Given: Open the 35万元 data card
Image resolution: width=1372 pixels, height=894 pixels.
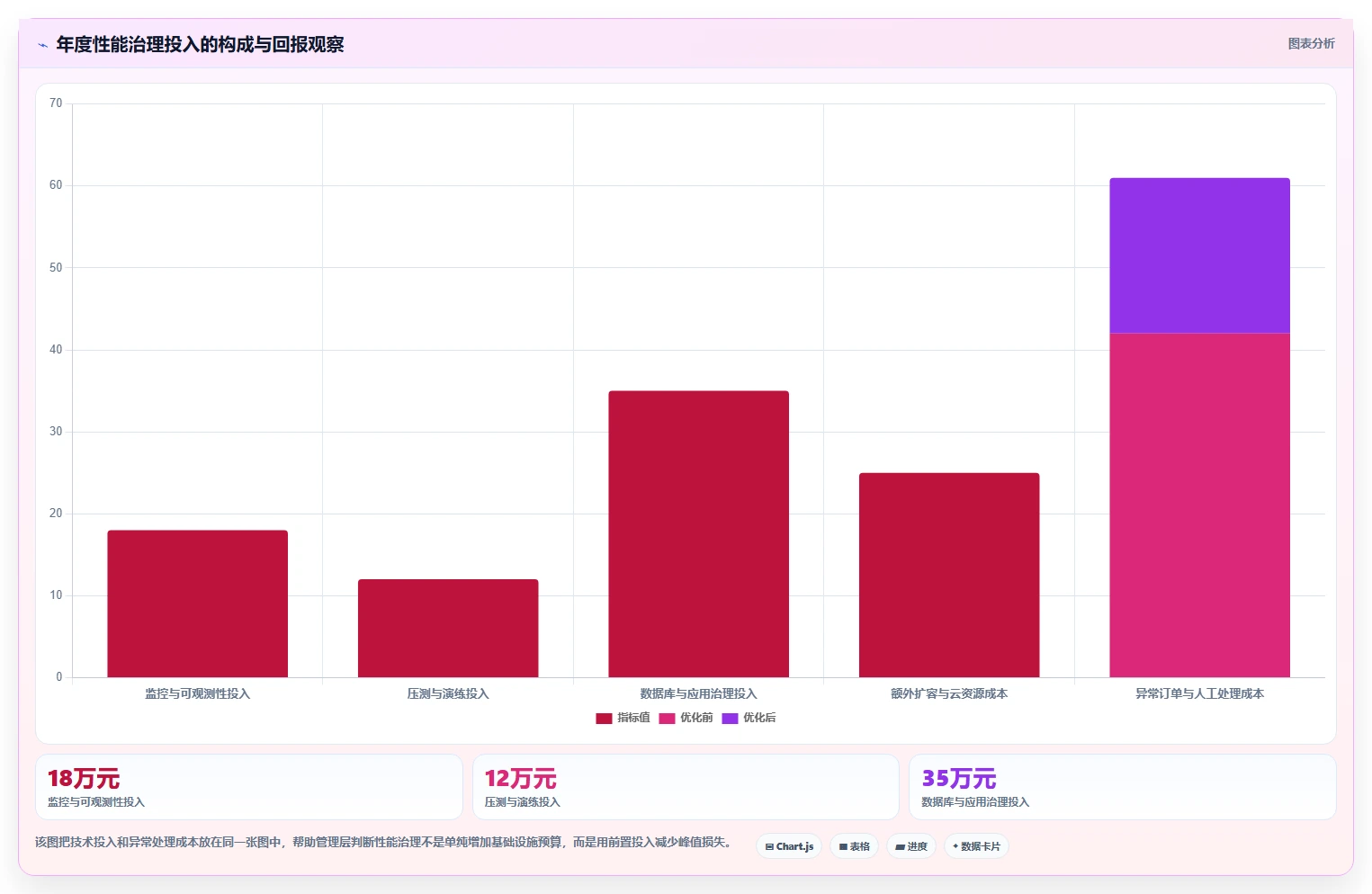Looking at the screenshot, I should point(1123,787).
